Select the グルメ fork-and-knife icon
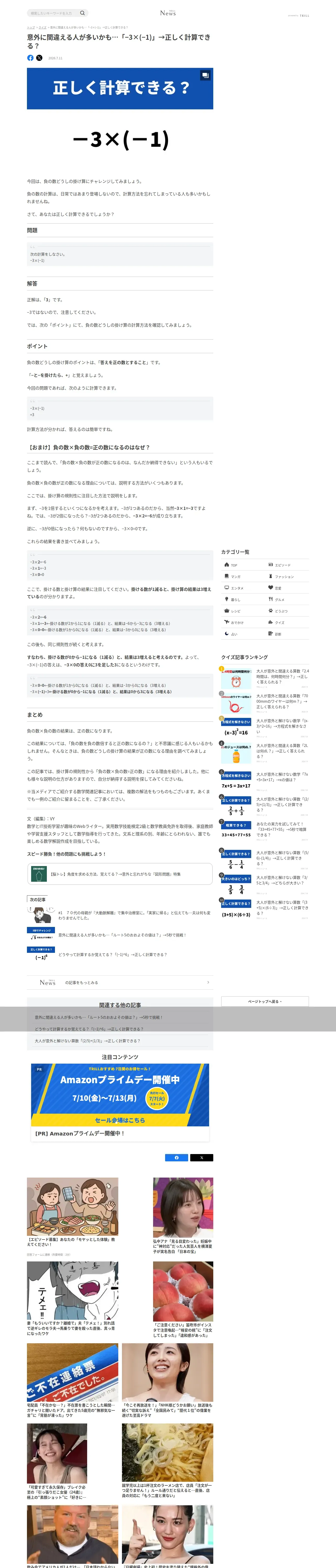The height and width of the screenshot is (1568, 336). [x=271, y=599]
